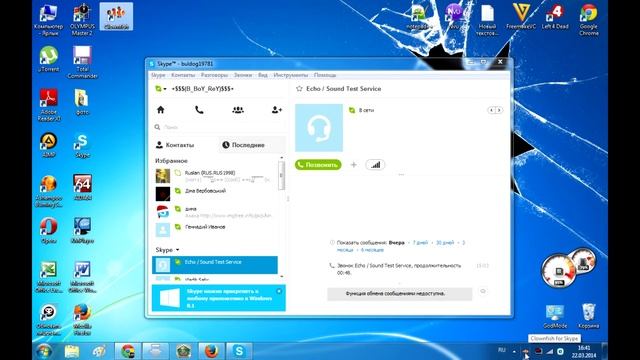Open Adobe Reader XI desktop icon
Screen dimensions: 640x360
49,105
